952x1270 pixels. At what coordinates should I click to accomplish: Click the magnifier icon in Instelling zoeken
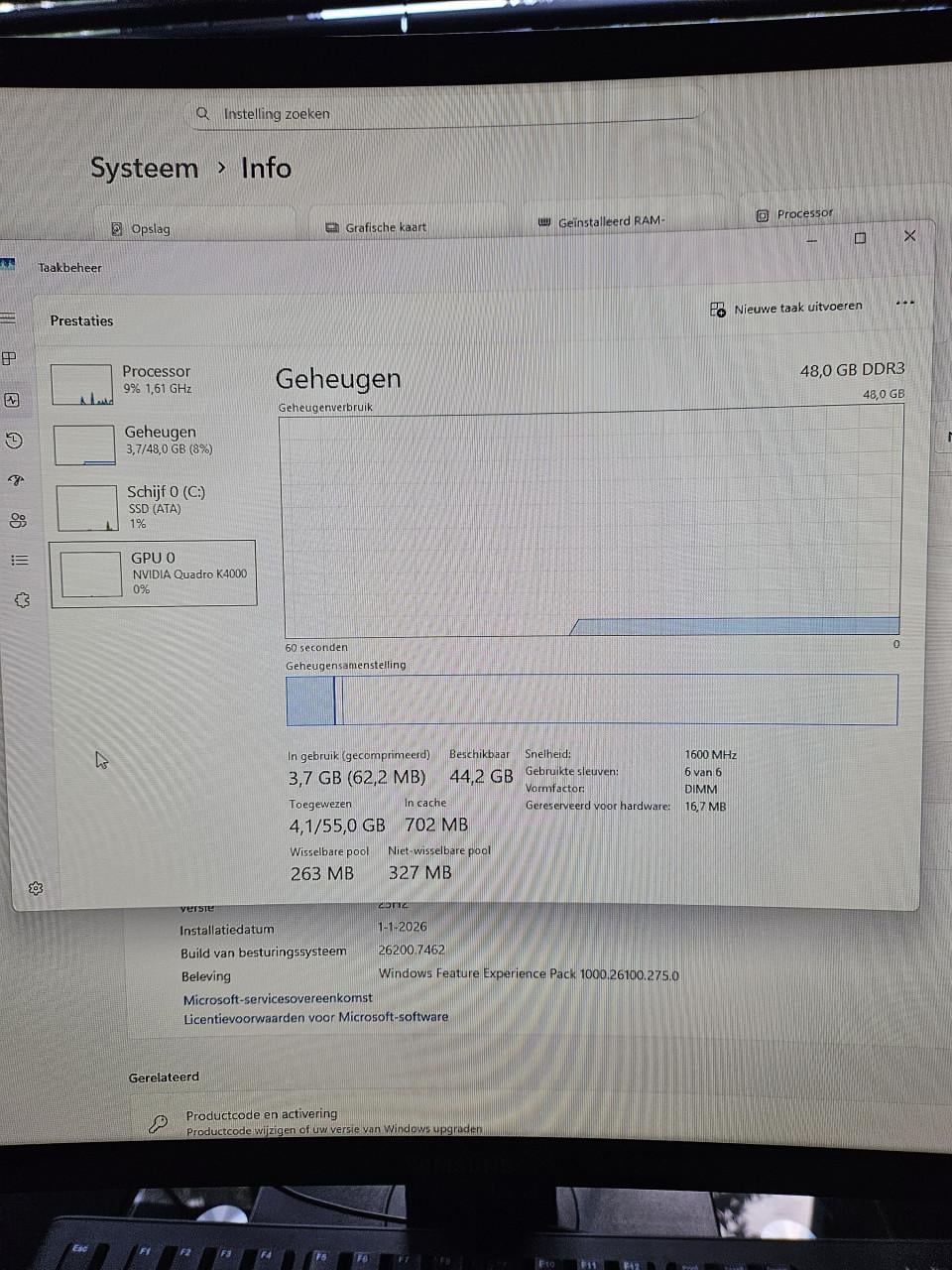coord(202,114)
